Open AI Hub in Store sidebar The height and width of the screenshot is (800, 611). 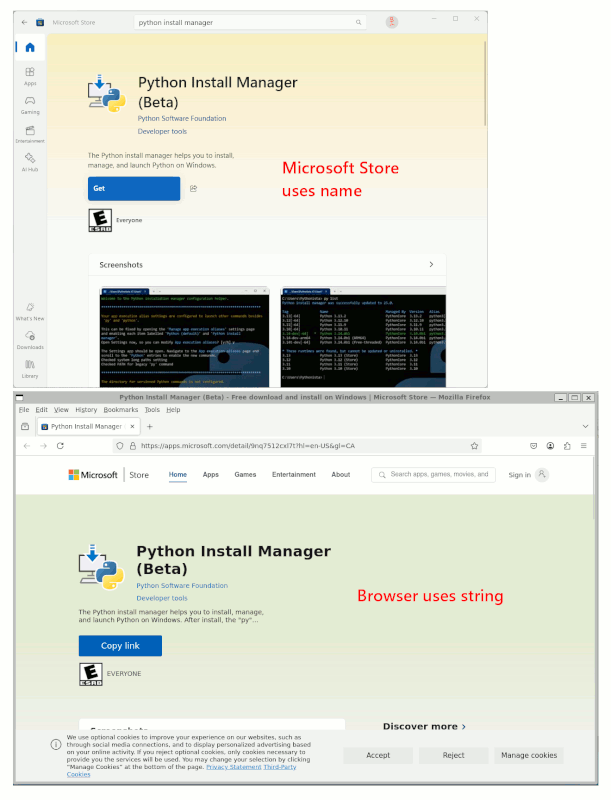[30, 162]
